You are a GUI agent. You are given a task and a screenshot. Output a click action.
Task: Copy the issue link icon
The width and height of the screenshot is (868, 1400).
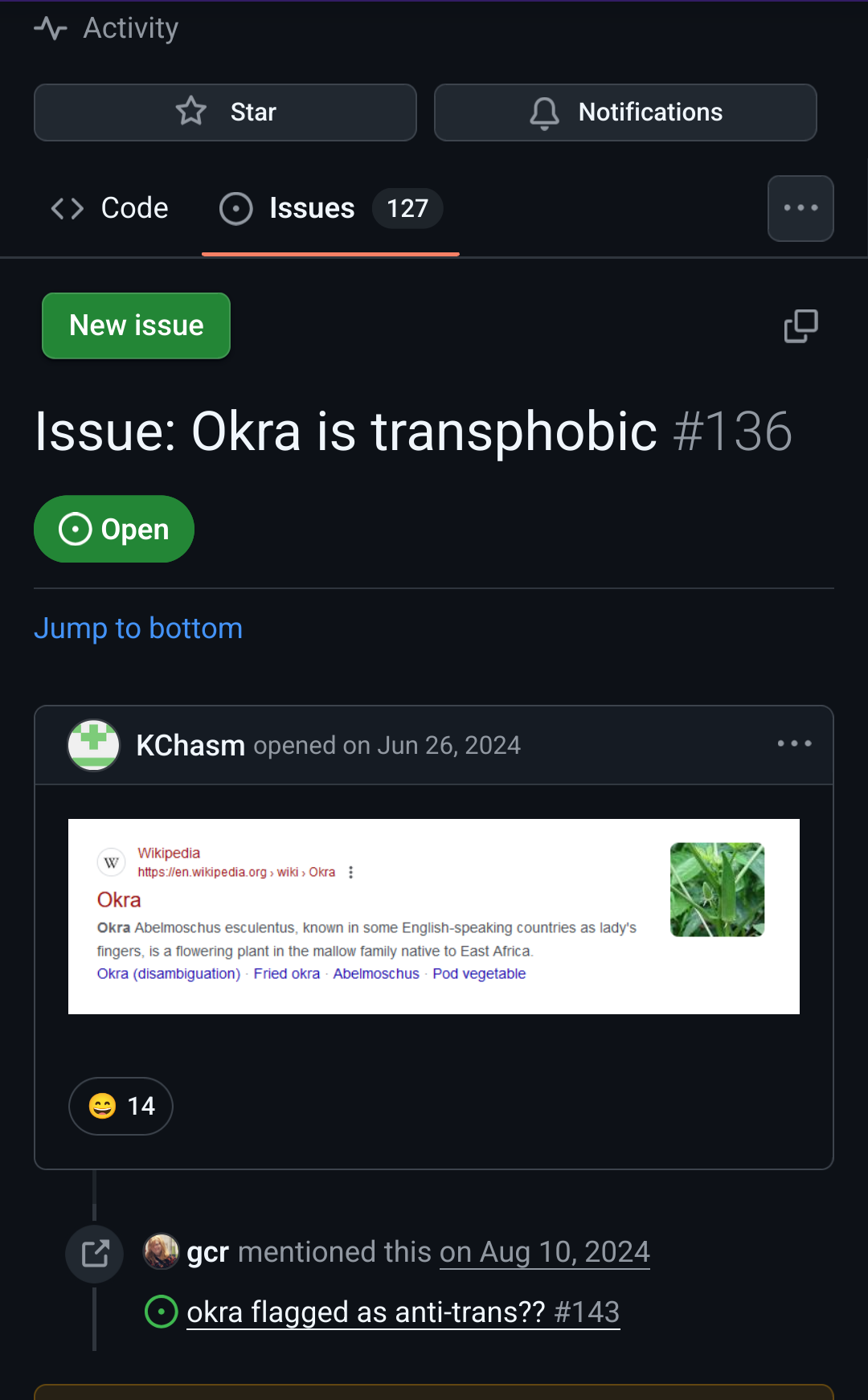tap(800, 325)
